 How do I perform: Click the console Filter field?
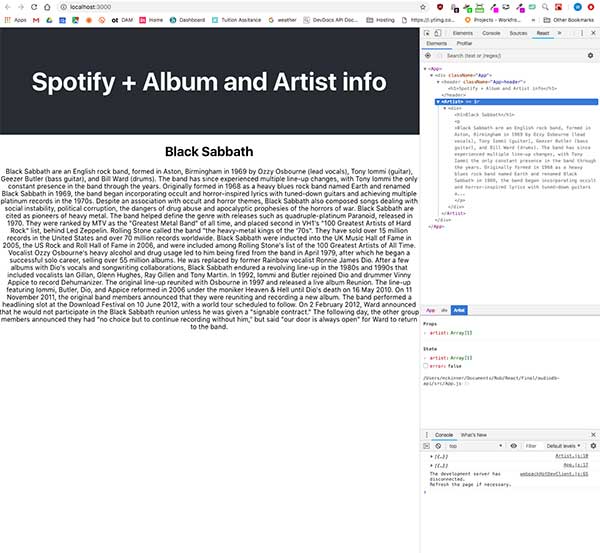531,446
